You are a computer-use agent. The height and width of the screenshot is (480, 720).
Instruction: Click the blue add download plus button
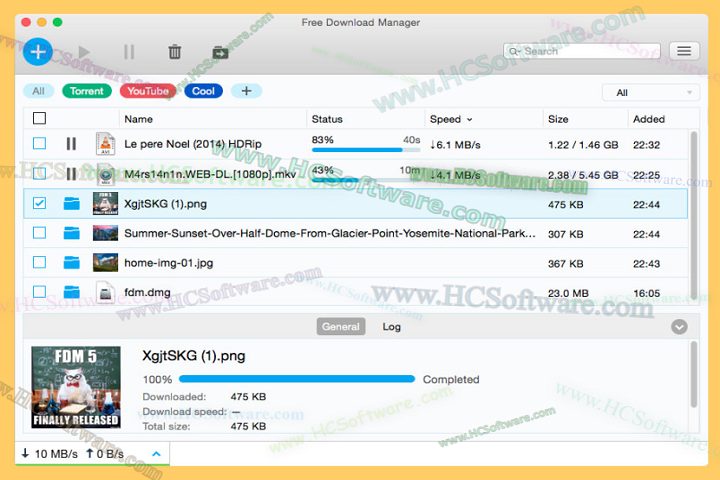point(38,51)
